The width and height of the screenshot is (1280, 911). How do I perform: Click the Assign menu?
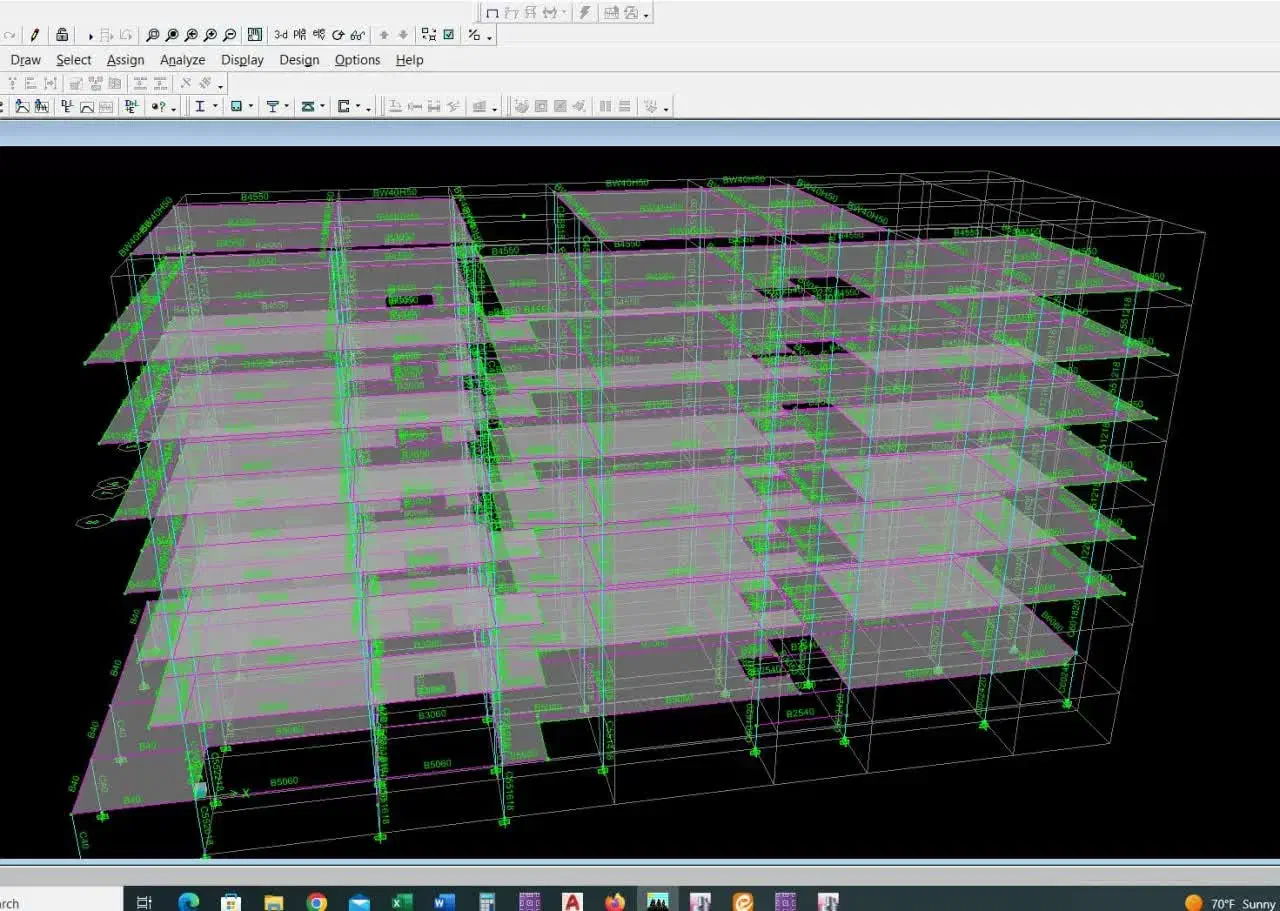pos(125,60)
